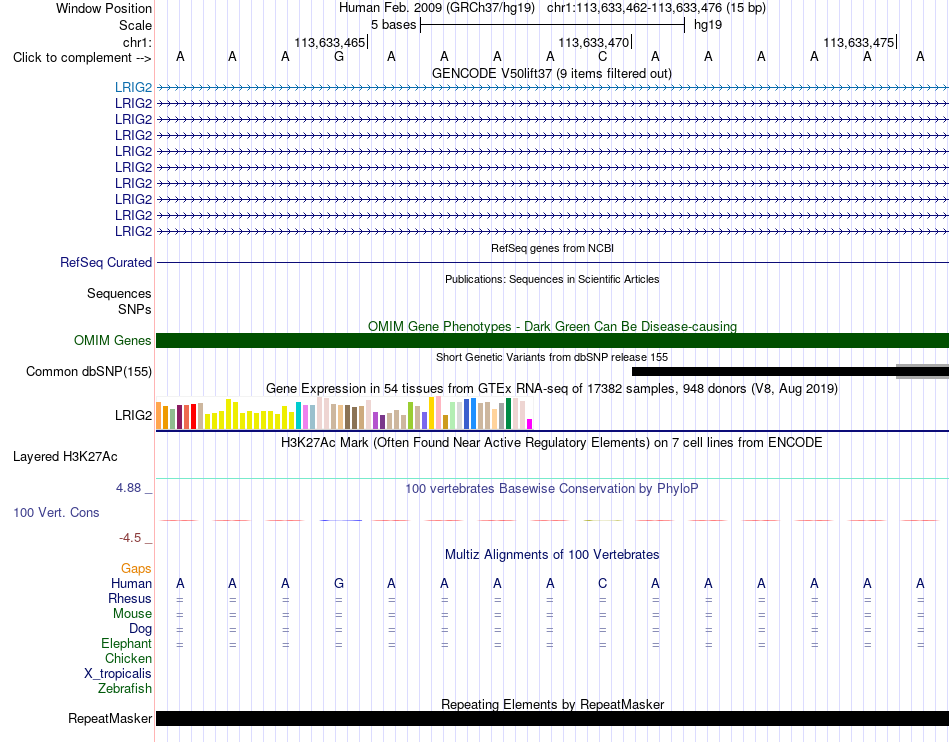
Task: Open 'Gene Expression in 54 tissues from GTEx' title
Action: (x=552, y=389)
